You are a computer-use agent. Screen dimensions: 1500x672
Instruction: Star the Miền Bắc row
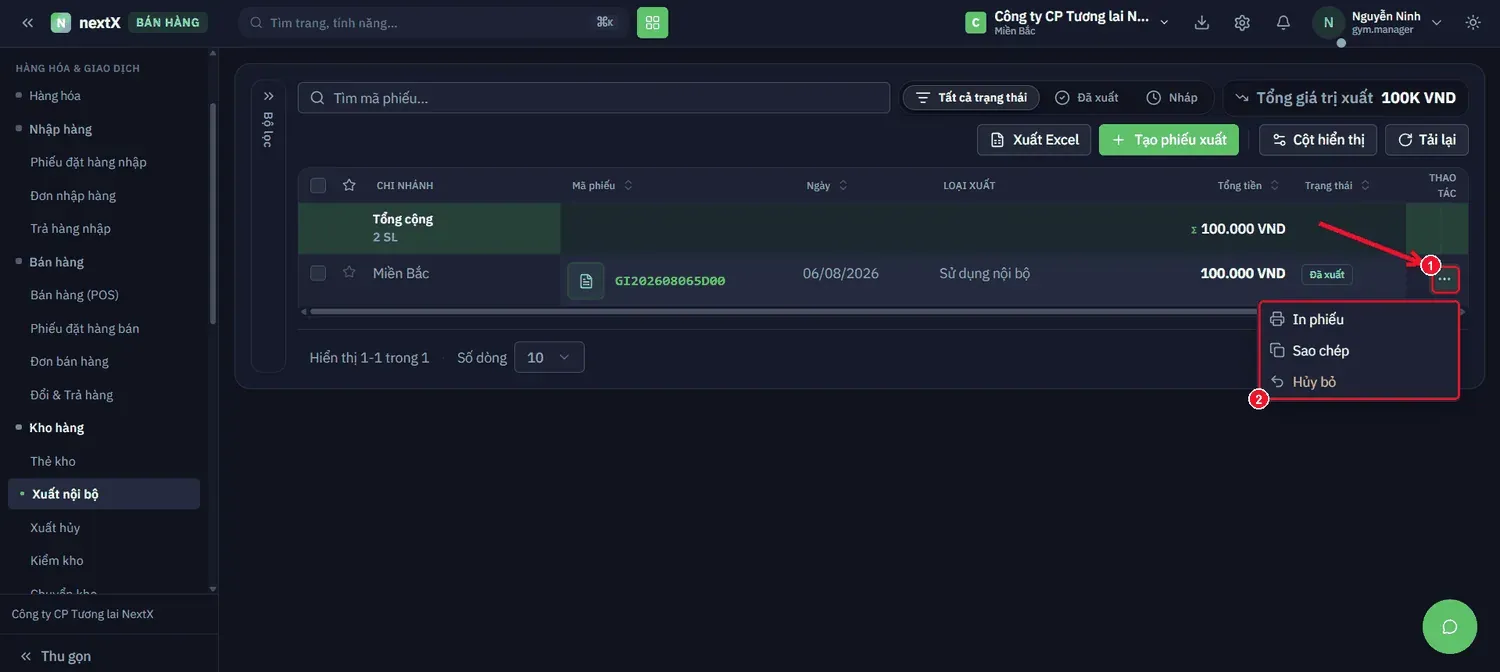tap(349, 272)
